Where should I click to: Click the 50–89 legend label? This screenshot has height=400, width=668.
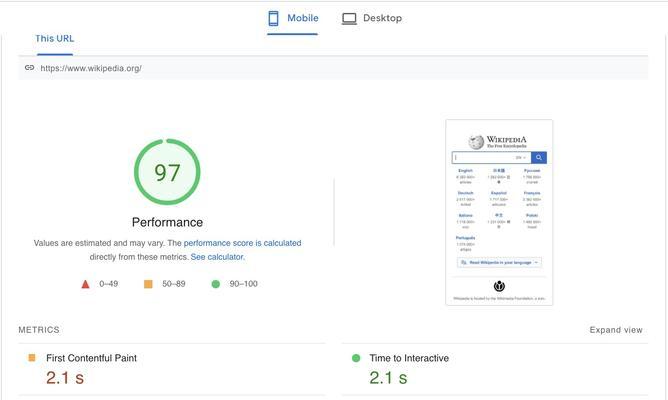pos(174,284)
